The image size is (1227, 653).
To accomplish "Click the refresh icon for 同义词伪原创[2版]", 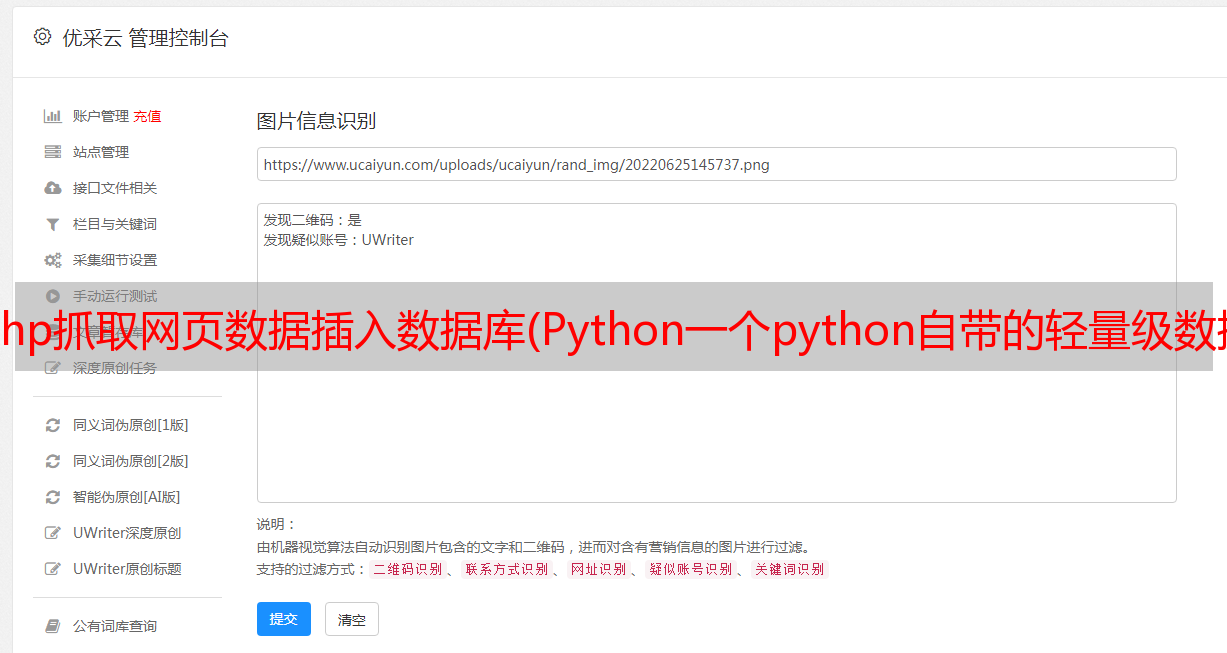I will click(53, 461).
